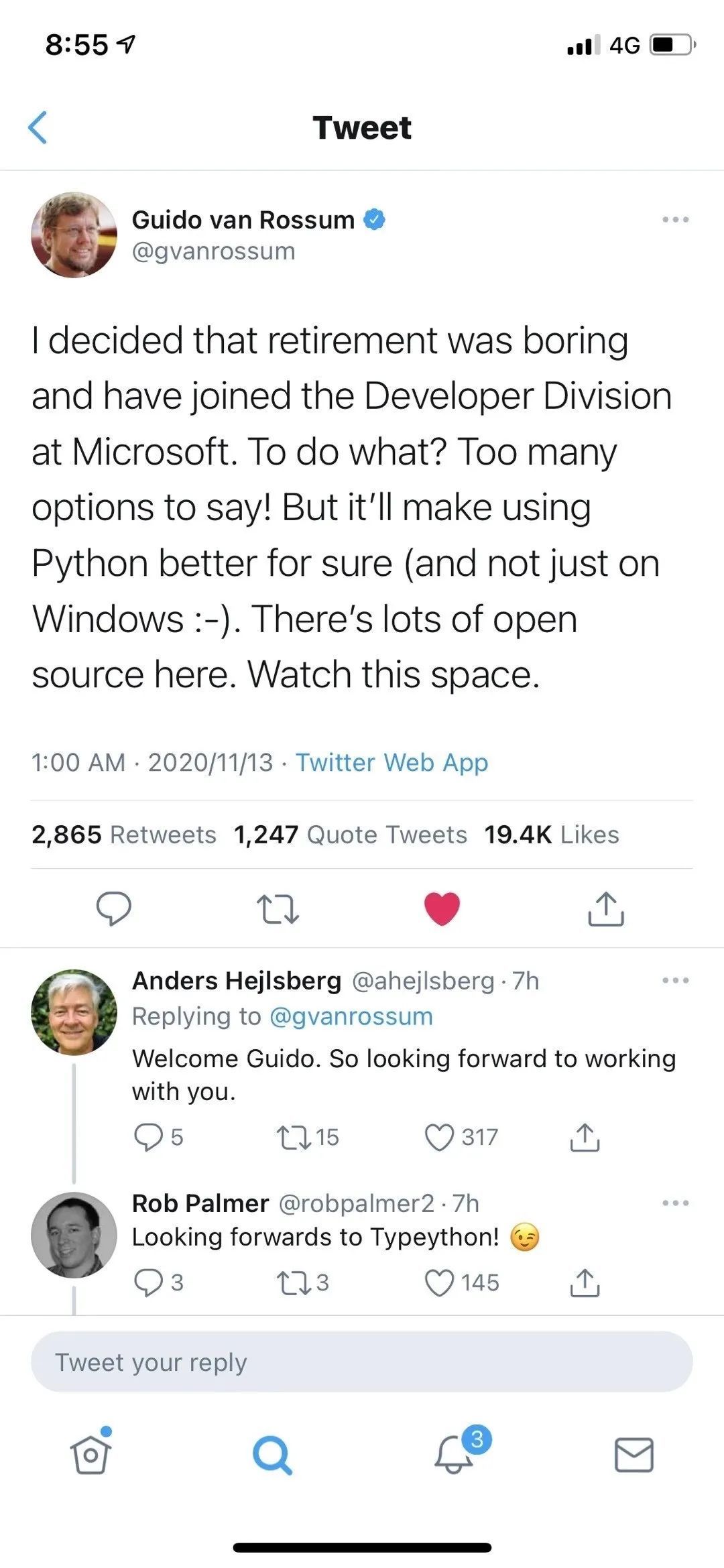Open the Twitter Web App link

(x=392, y=762)
